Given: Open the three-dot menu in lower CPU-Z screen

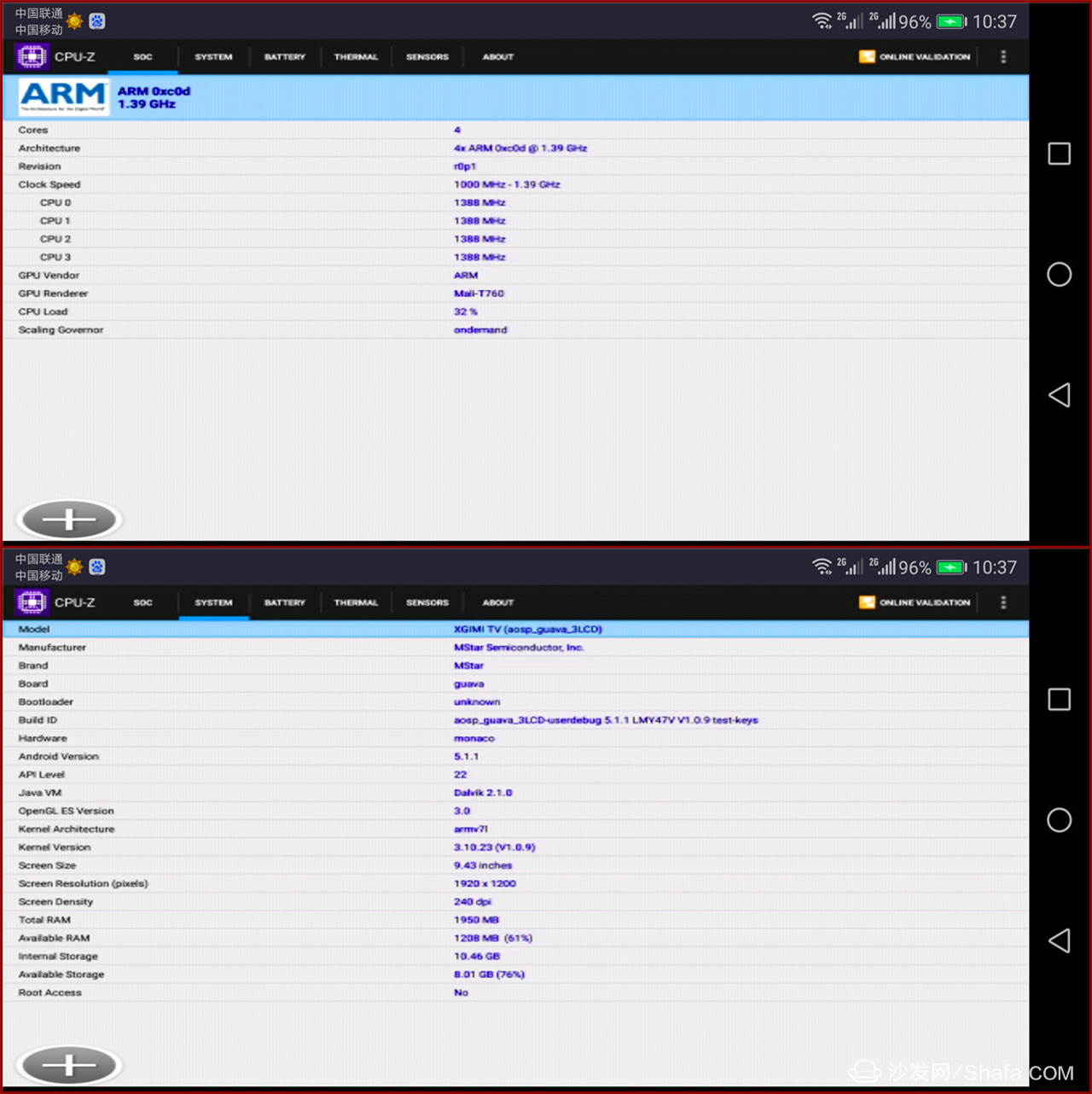Looking at the screenshot, I should click(1003, 602).
